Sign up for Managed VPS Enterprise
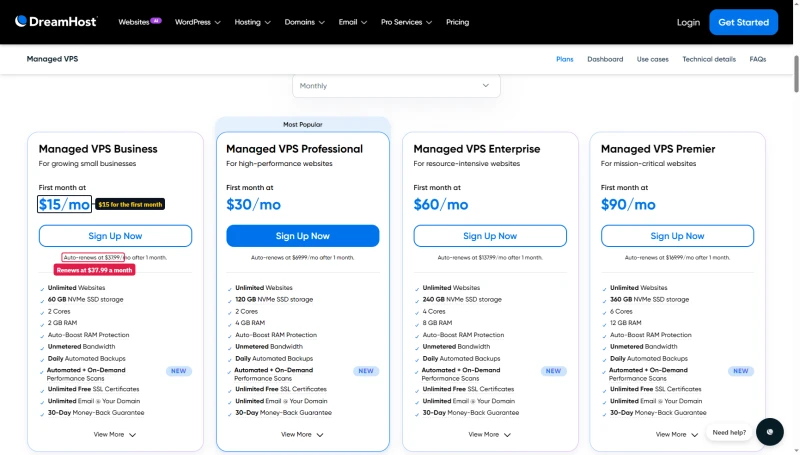The image size is (800, 455). coord(490,236)
